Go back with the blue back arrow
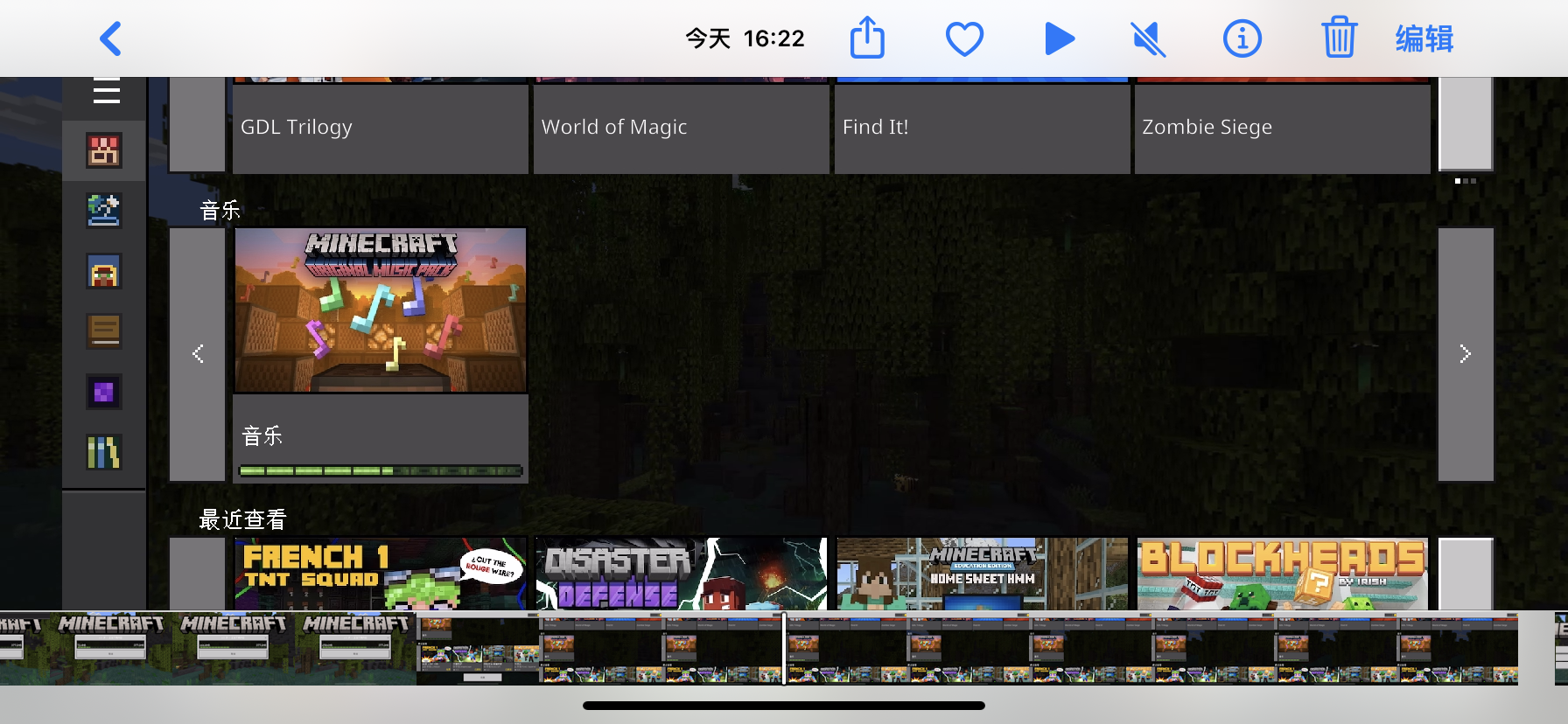The height and width of the screenshot is (724, 1568). [110, 38]
